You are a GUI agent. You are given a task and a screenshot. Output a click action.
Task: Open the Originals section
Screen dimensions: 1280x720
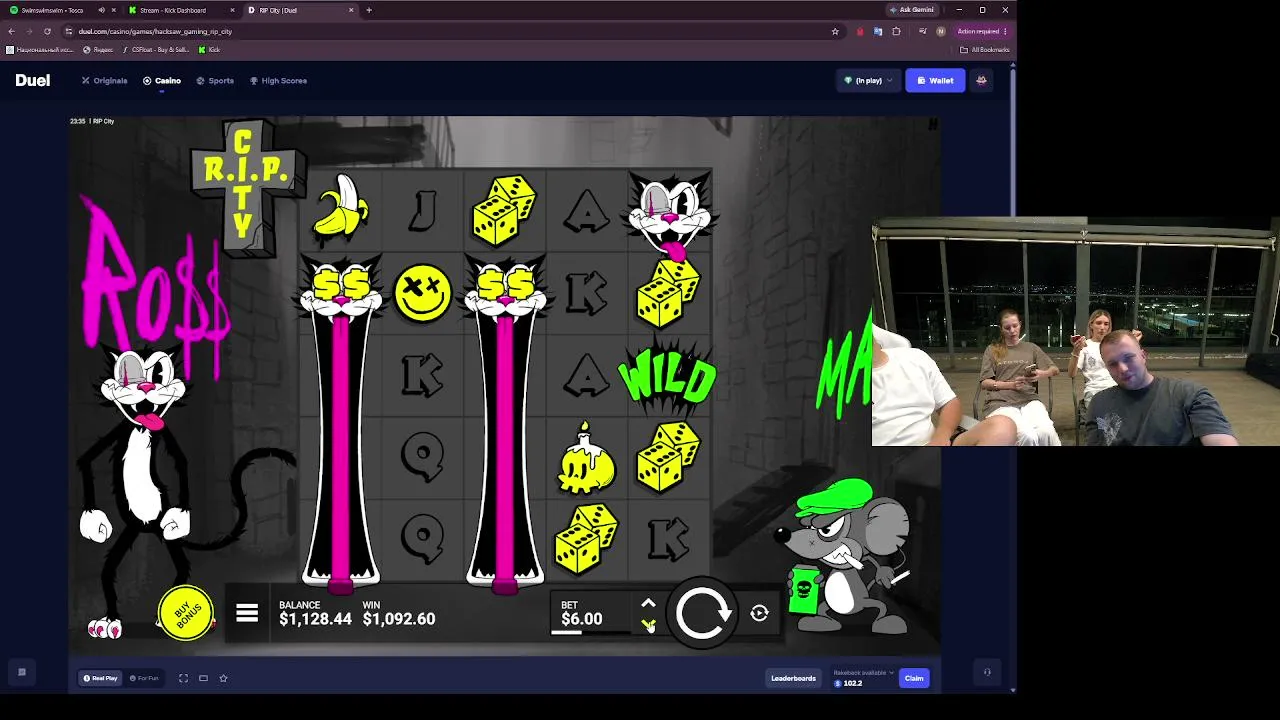105,80
